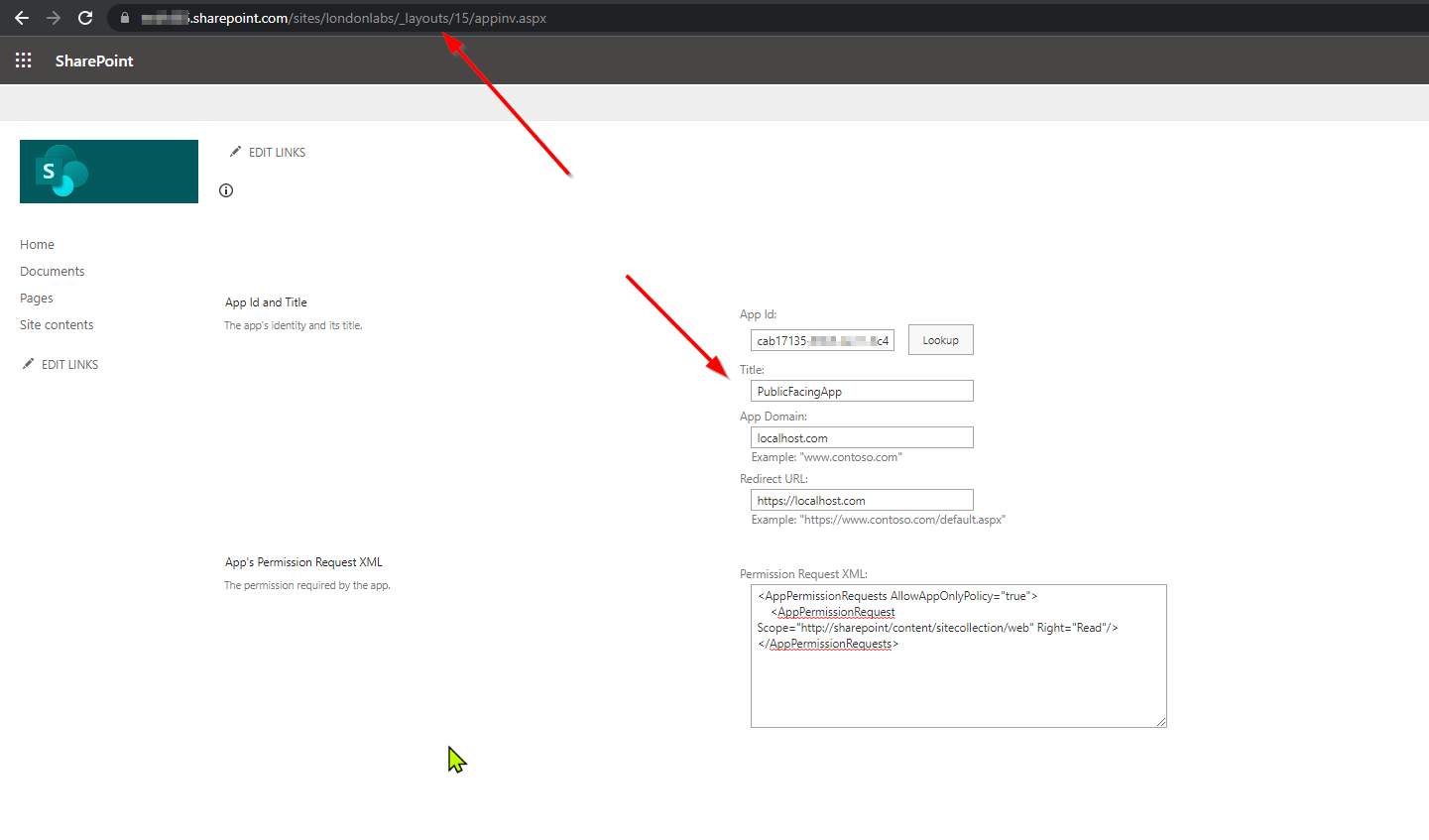Click the Lookup button

[941, 340]
